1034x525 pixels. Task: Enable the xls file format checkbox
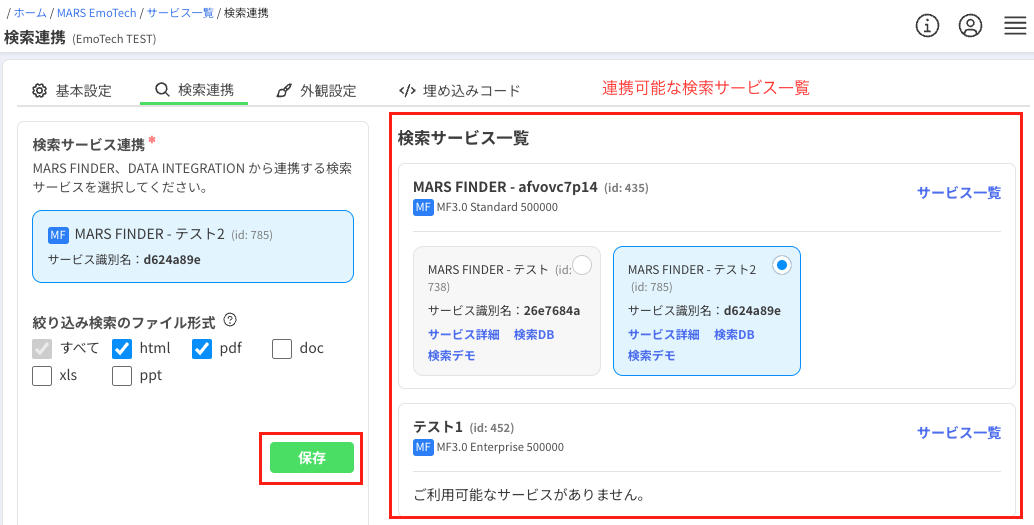42,376
